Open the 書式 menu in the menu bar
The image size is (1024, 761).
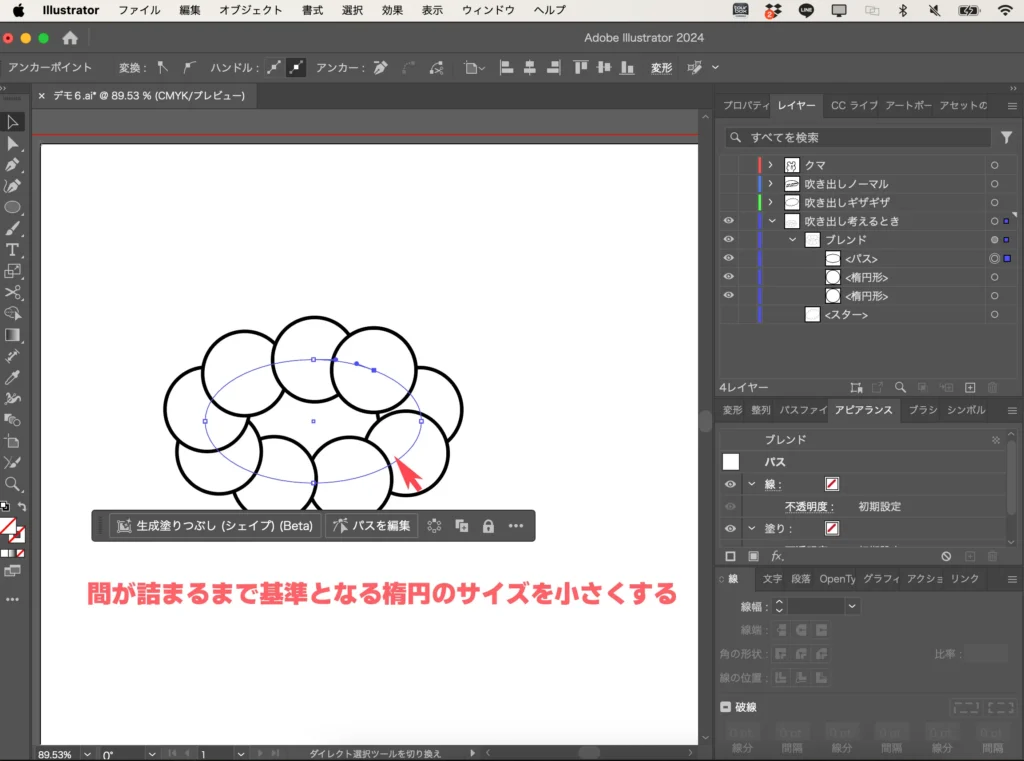tap(311, 10)
